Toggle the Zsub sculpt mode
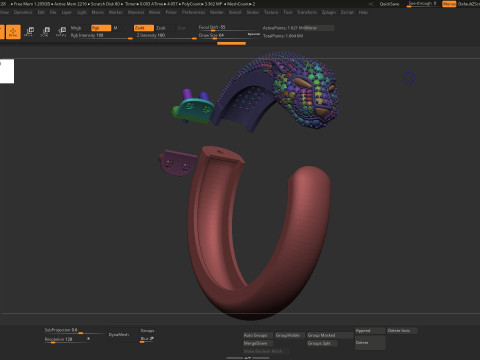Image resolution: width=480 pixels, height=360 pixels. tap(161, 28)
